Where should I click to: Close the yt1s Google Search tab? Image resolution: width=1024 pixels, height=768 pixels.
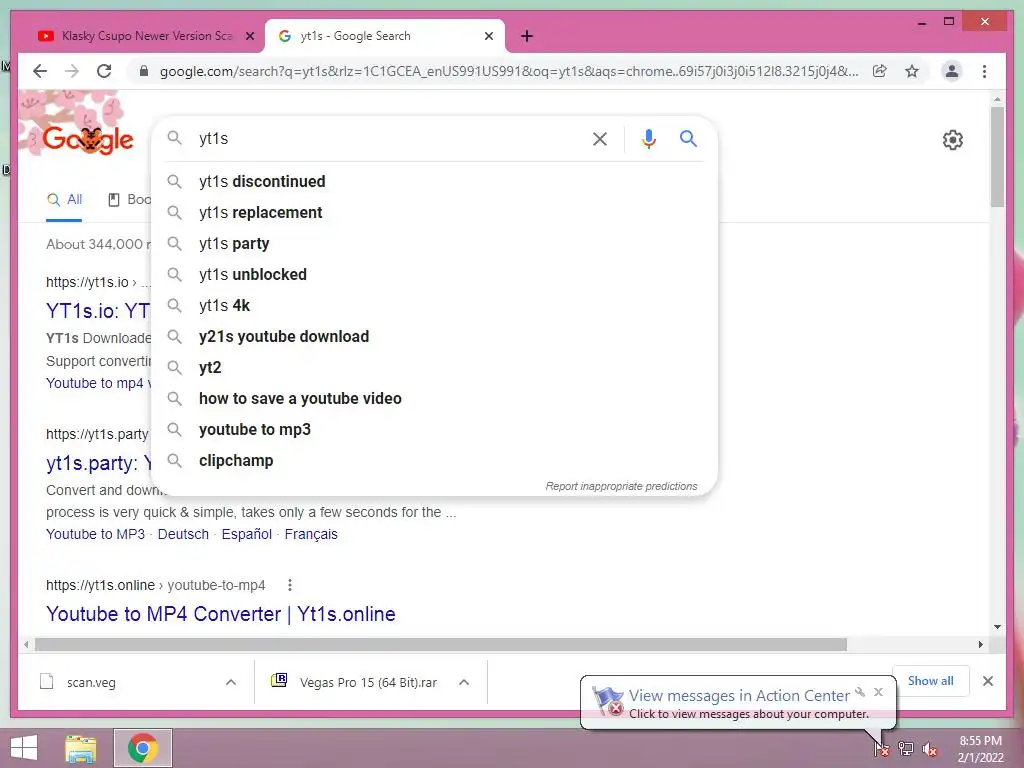pos(488,36)
